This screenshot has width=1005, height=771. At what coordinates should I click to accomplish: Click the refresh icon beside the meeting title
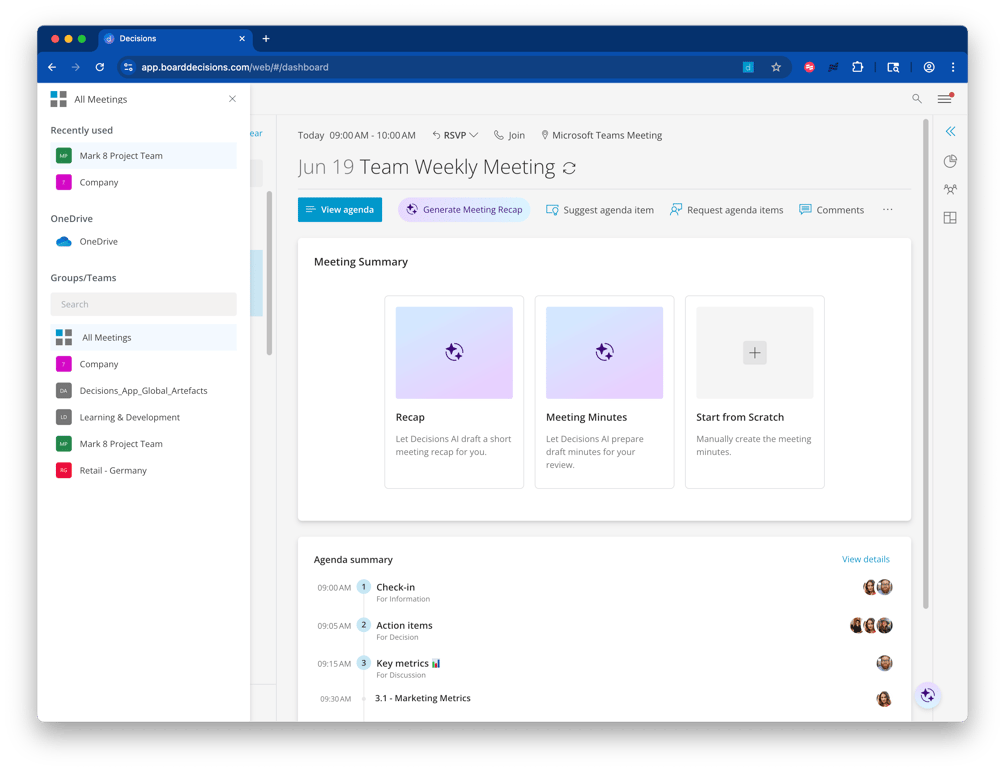point(569,167)
